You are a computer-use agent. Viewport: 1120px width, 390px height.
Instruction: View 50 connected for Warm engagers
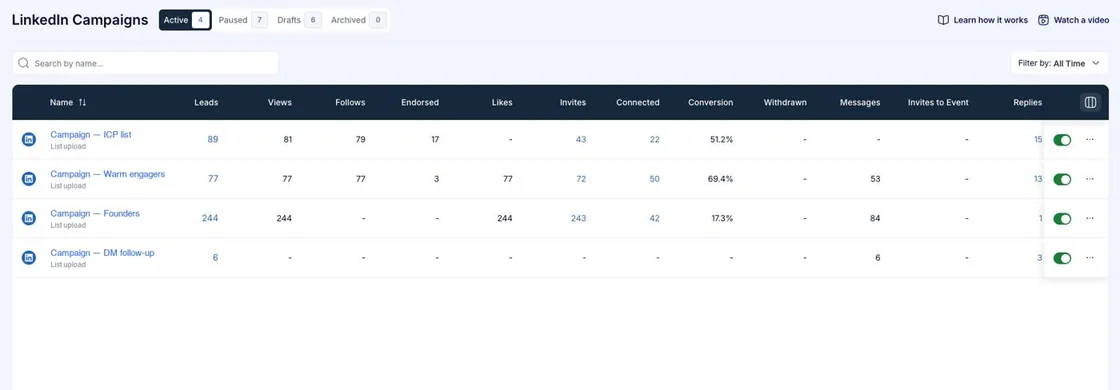point(654,179)
